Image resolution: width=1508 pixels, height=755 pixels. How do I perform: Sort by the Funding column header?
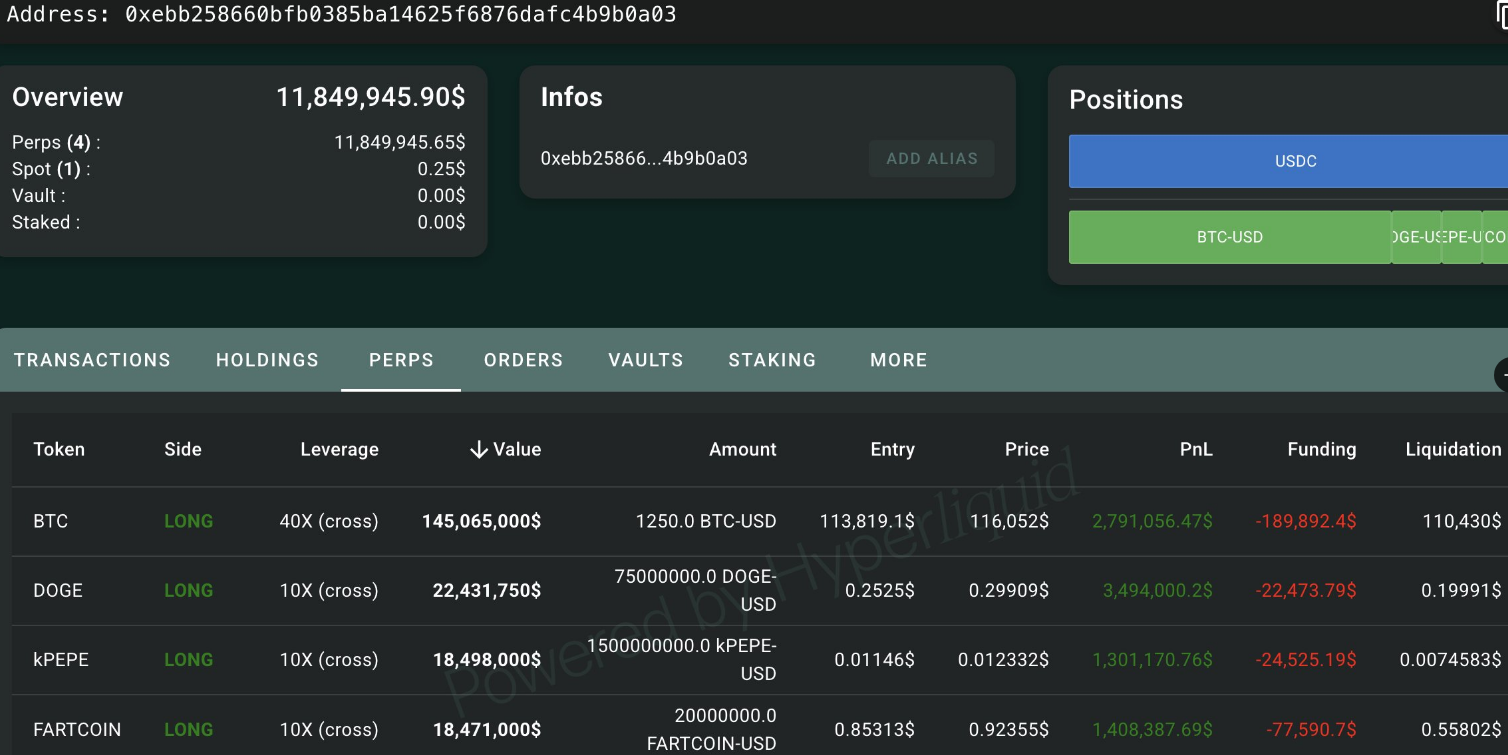click(1321, 450)
